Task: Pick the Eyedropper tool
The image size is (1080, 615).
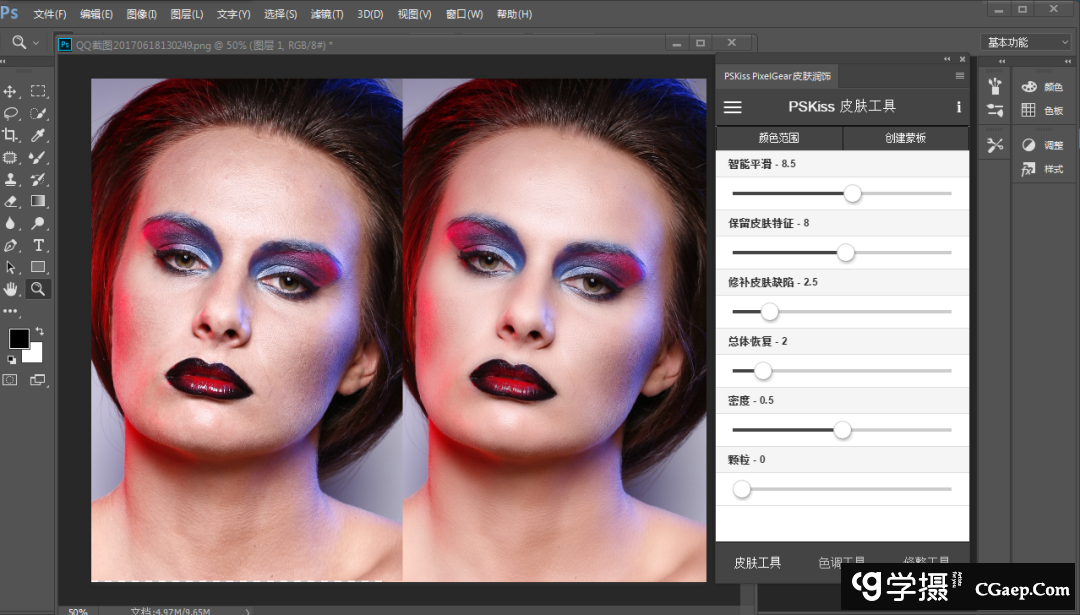Action: (x=38, y=135)
